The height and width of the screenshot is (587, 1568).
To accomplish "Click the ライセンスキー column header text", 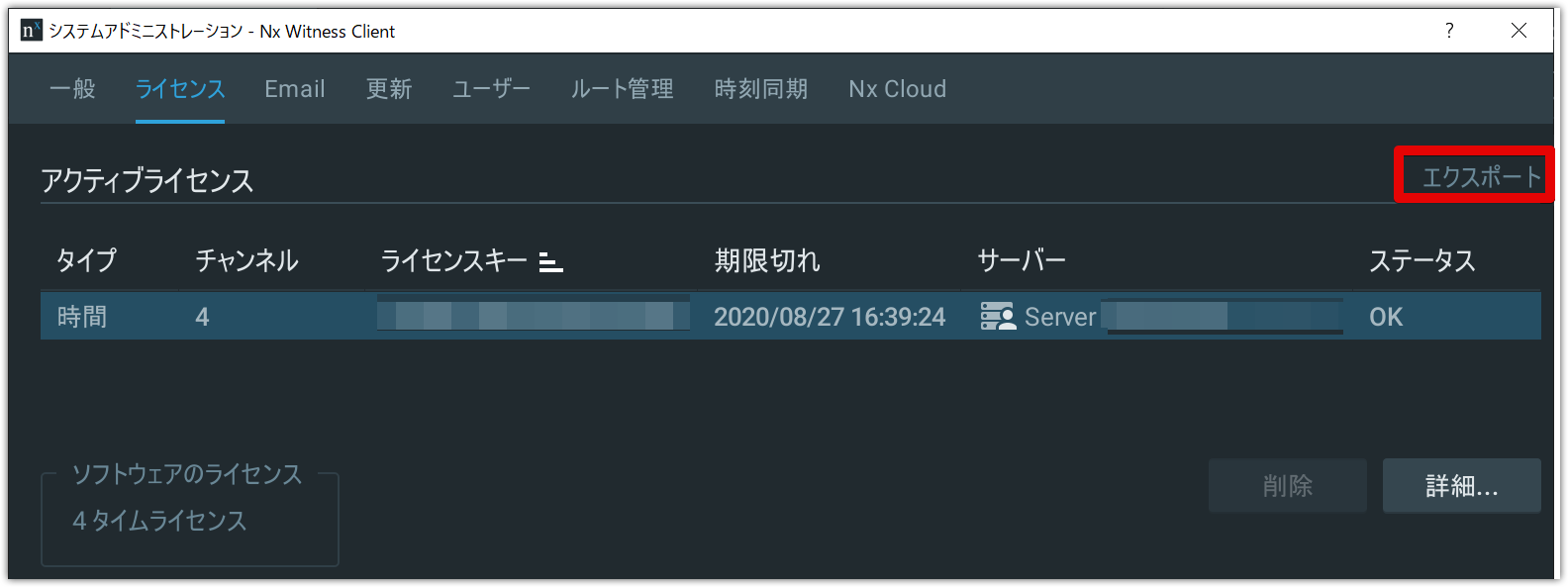I will click(x=454, y=260).
